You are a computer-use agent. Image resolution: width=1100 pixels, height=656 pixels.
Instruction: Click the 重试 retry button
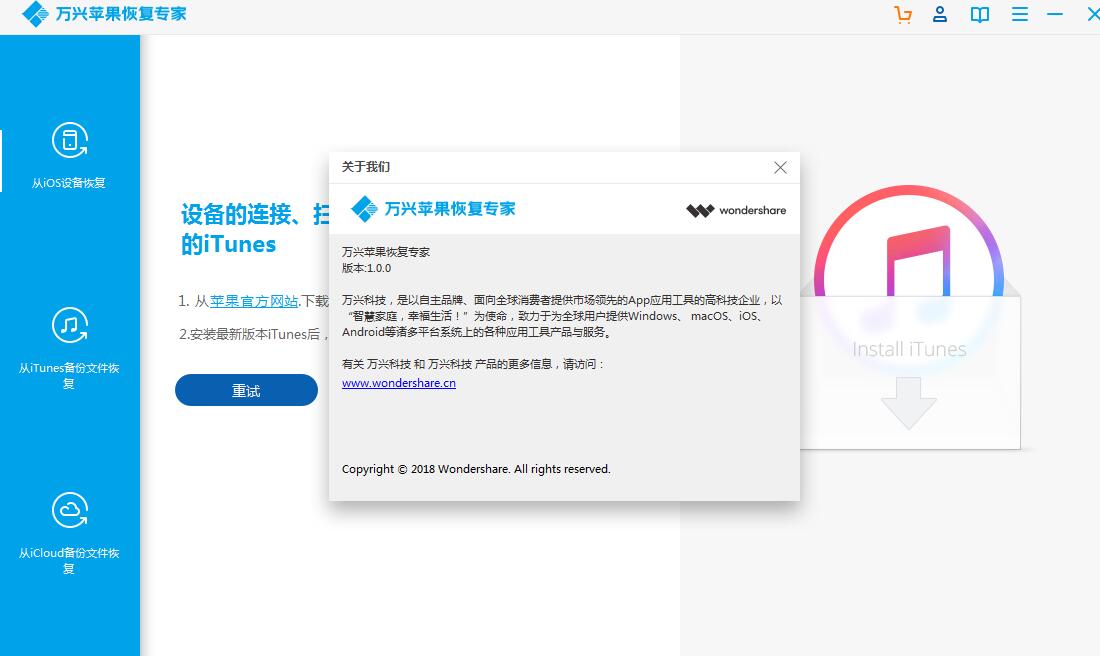point(246,390)
